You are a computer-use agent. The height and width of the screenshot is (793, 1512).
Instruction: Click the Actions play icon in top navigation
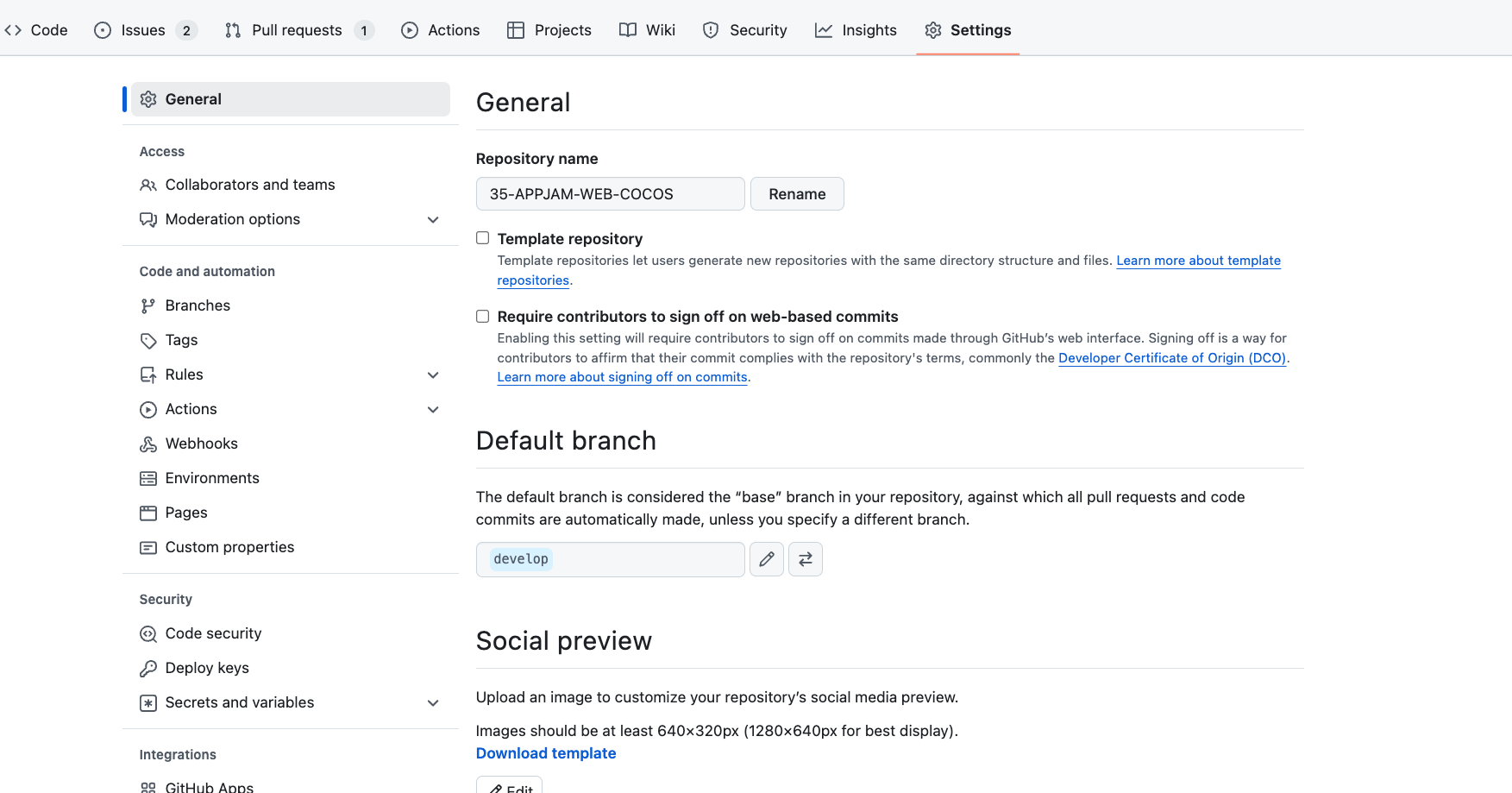pyautogui.click(x=410, y=30)
